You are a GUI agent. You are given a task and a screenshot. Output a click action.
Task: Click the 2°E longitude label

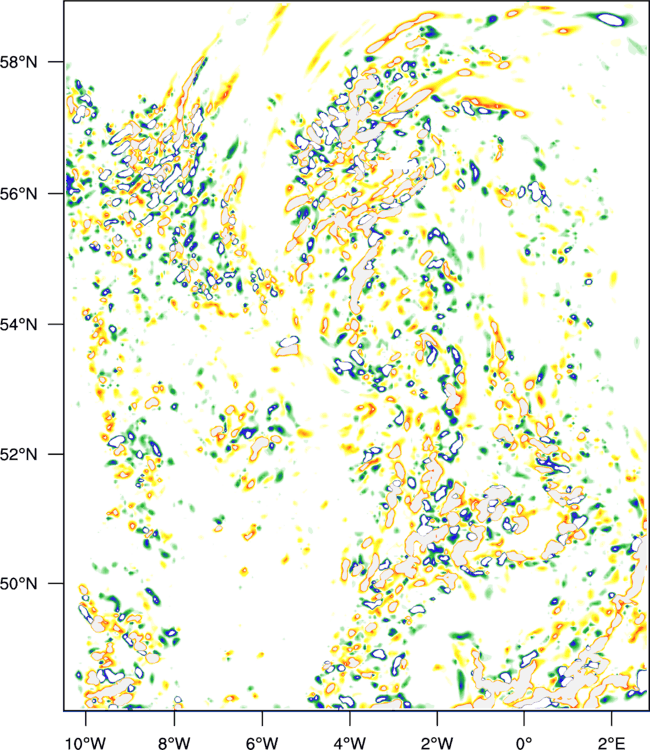(611, 743)
